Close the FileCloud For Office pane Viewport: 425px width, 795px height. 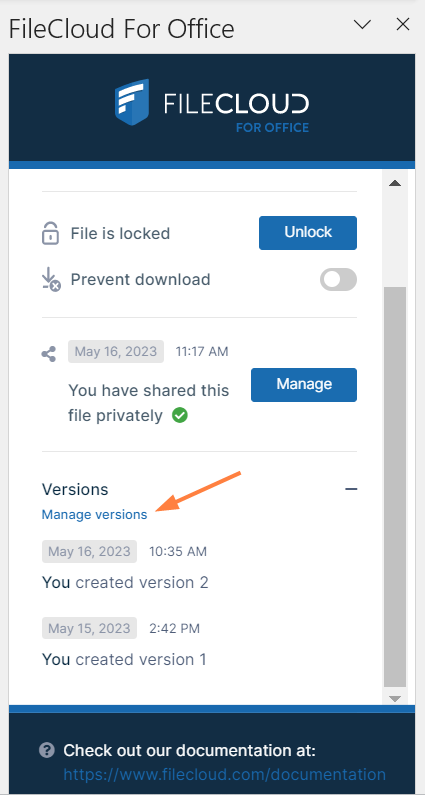point(403,24)
